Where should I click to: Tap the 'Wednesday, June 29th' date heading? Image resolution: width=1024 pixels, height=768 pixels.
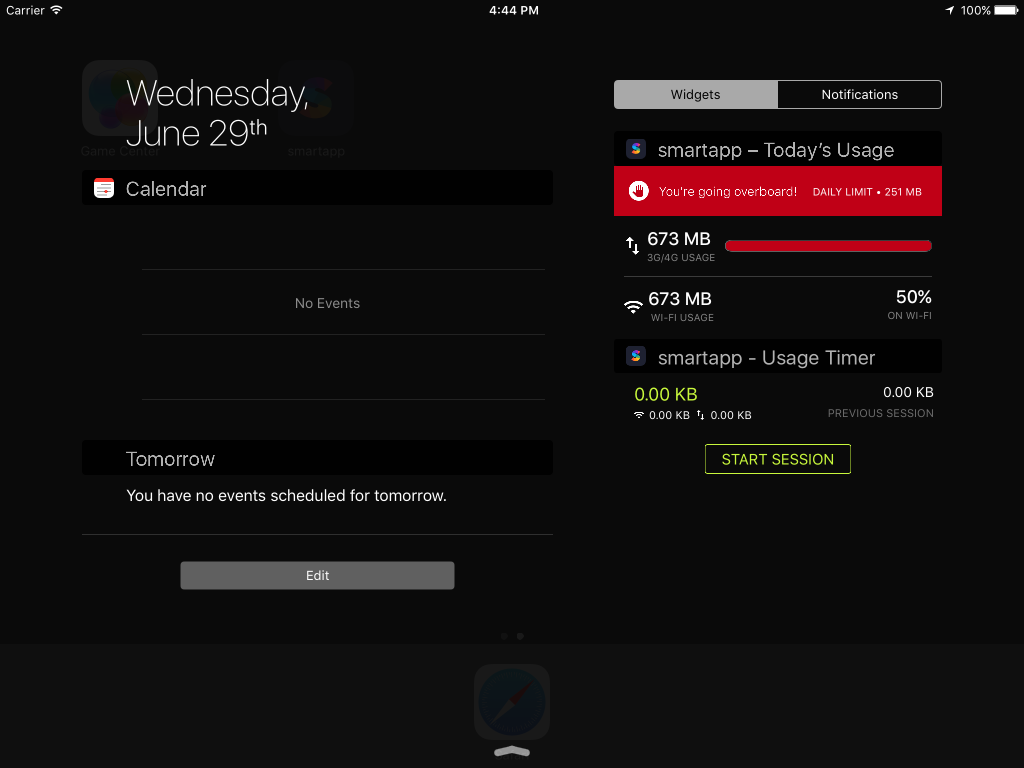pyautogui.click(x=217, y=112)
